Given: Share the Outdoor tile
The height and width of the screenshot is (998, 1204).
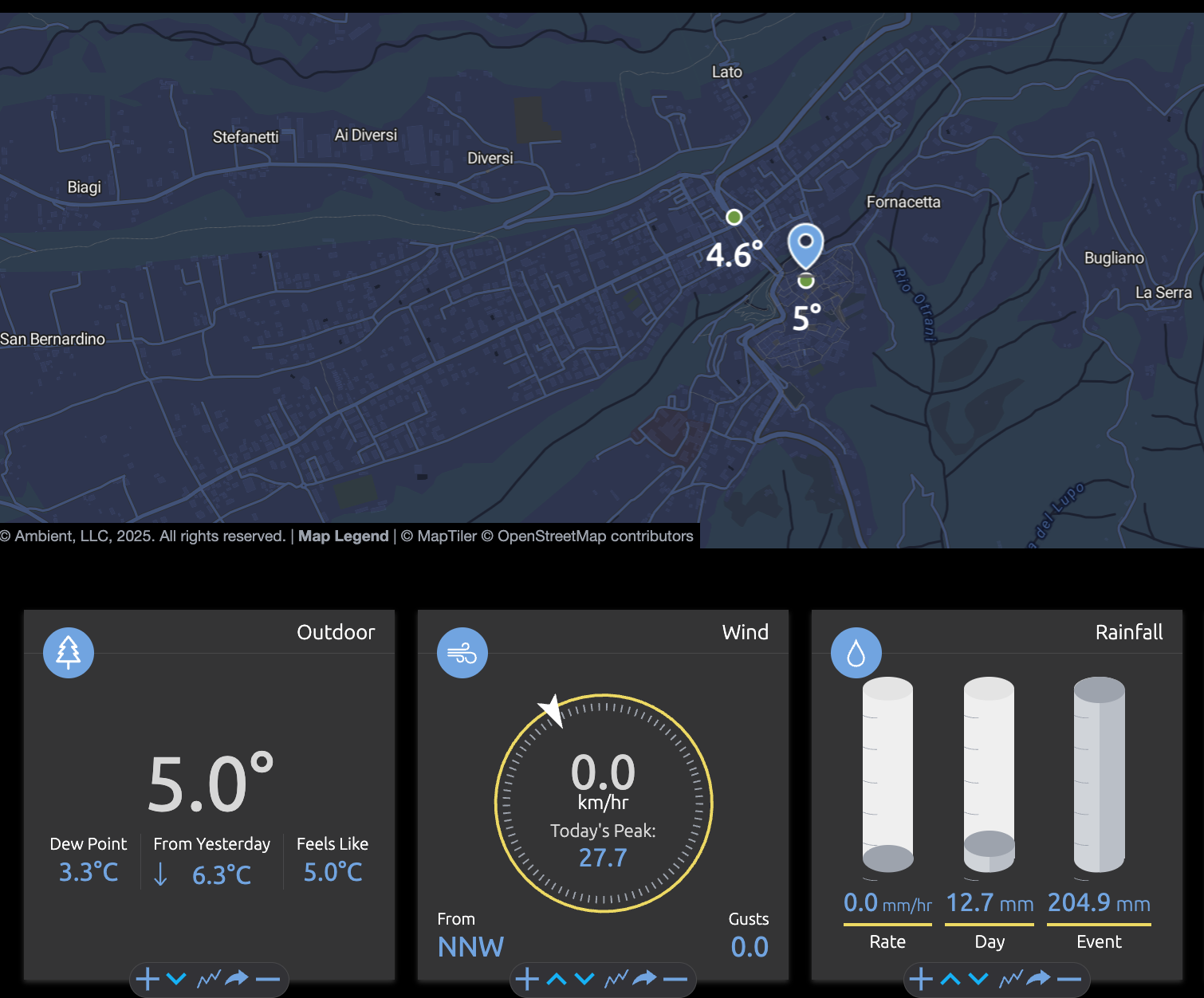Looking at the screenshot, I should click(x=237, y=978).
